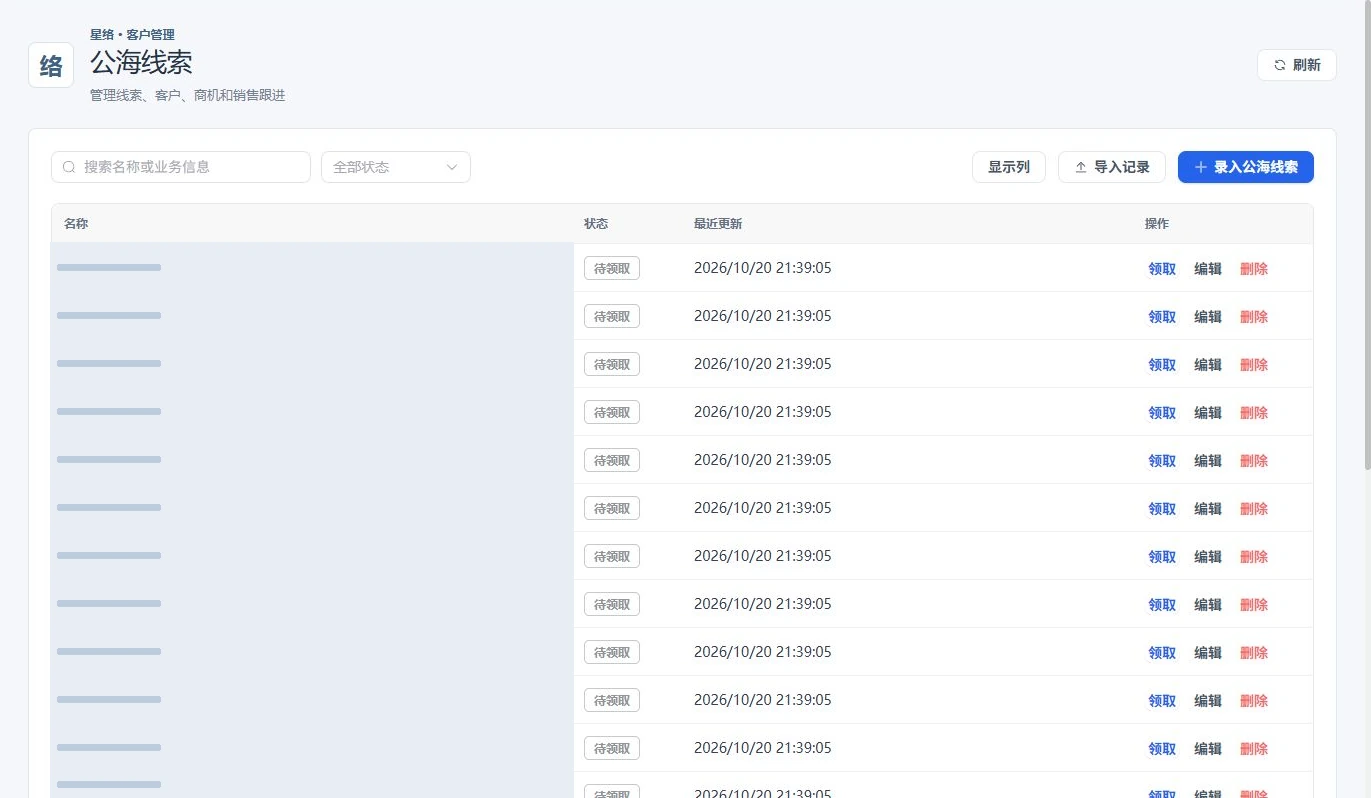
Task: Click 删除 in the first table row
Action: pos(1254,269)
